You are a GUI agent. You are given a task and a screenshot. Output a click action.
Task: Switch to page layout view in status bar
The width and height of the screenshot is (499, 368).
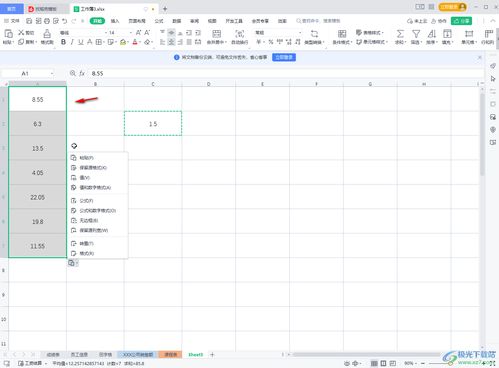(384, 363)
